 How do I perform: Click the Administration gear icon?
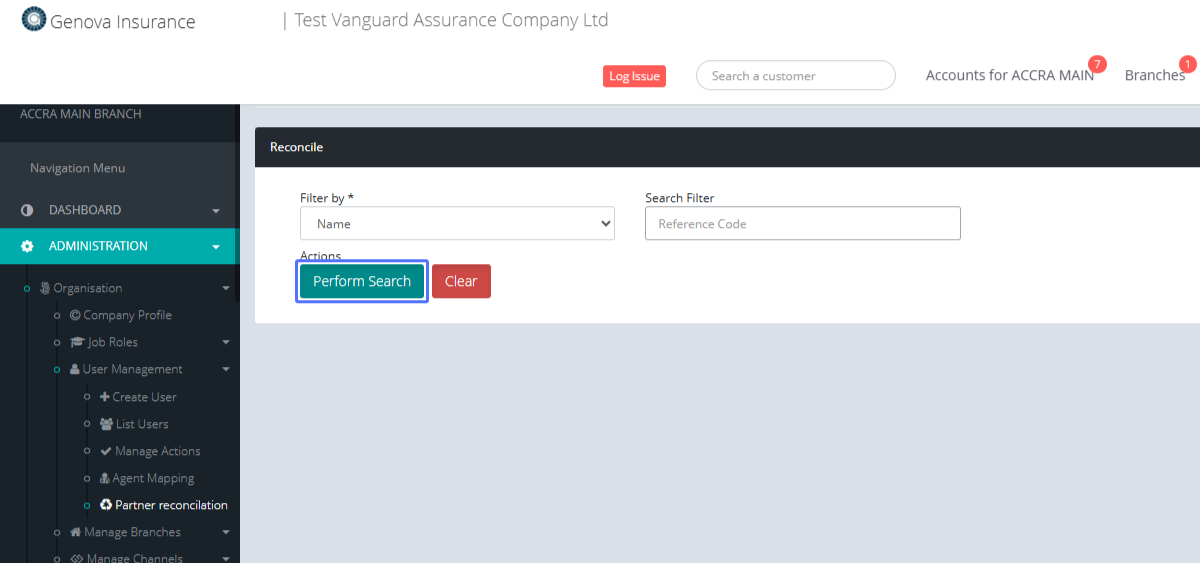click(x=27, y=246)
